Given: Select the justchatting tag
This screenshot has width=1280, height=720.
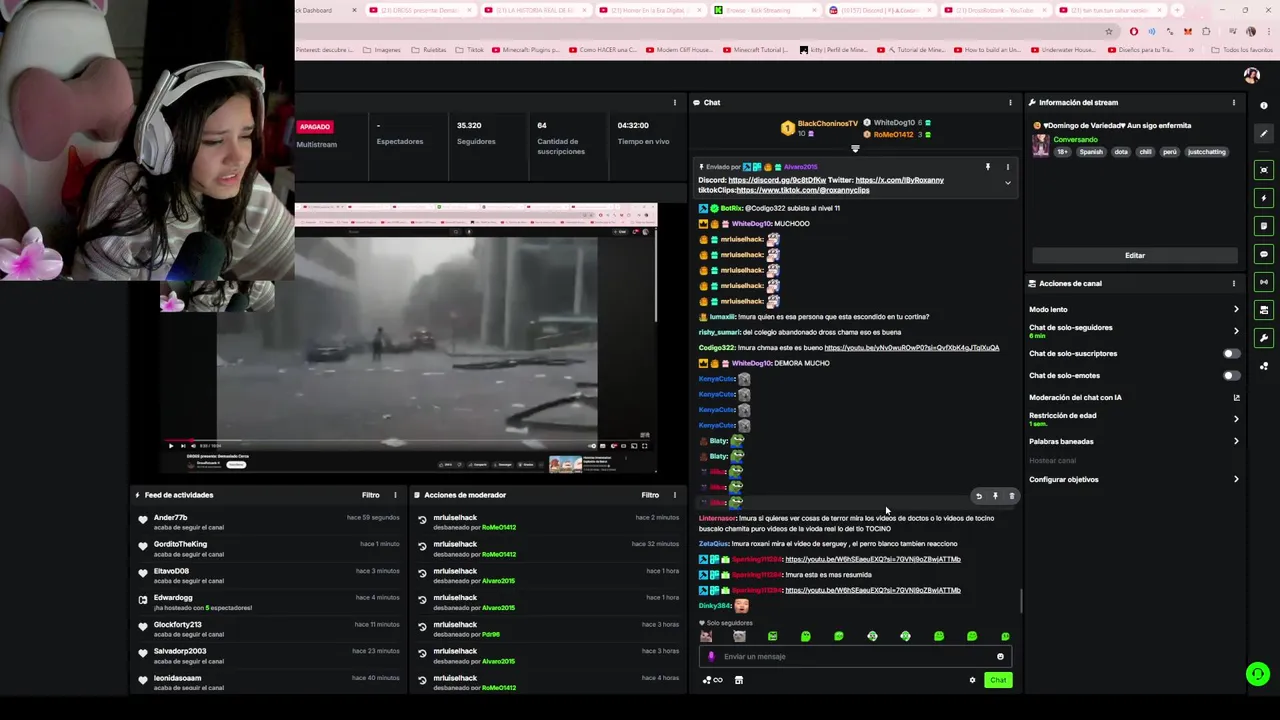Looking at the screenshot, I should click(1206, 152).
